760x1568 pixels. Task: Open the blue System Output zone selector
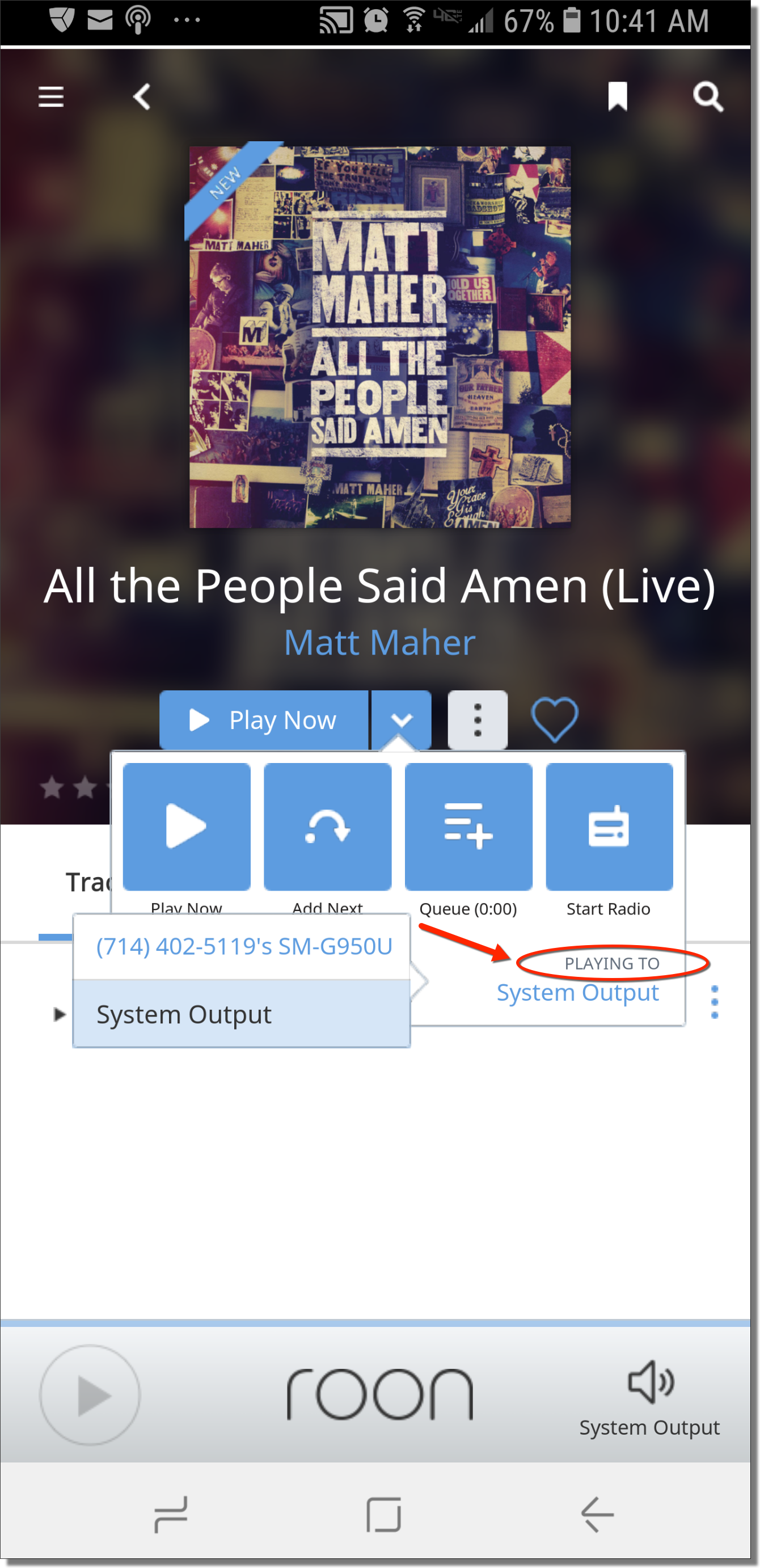577,993
